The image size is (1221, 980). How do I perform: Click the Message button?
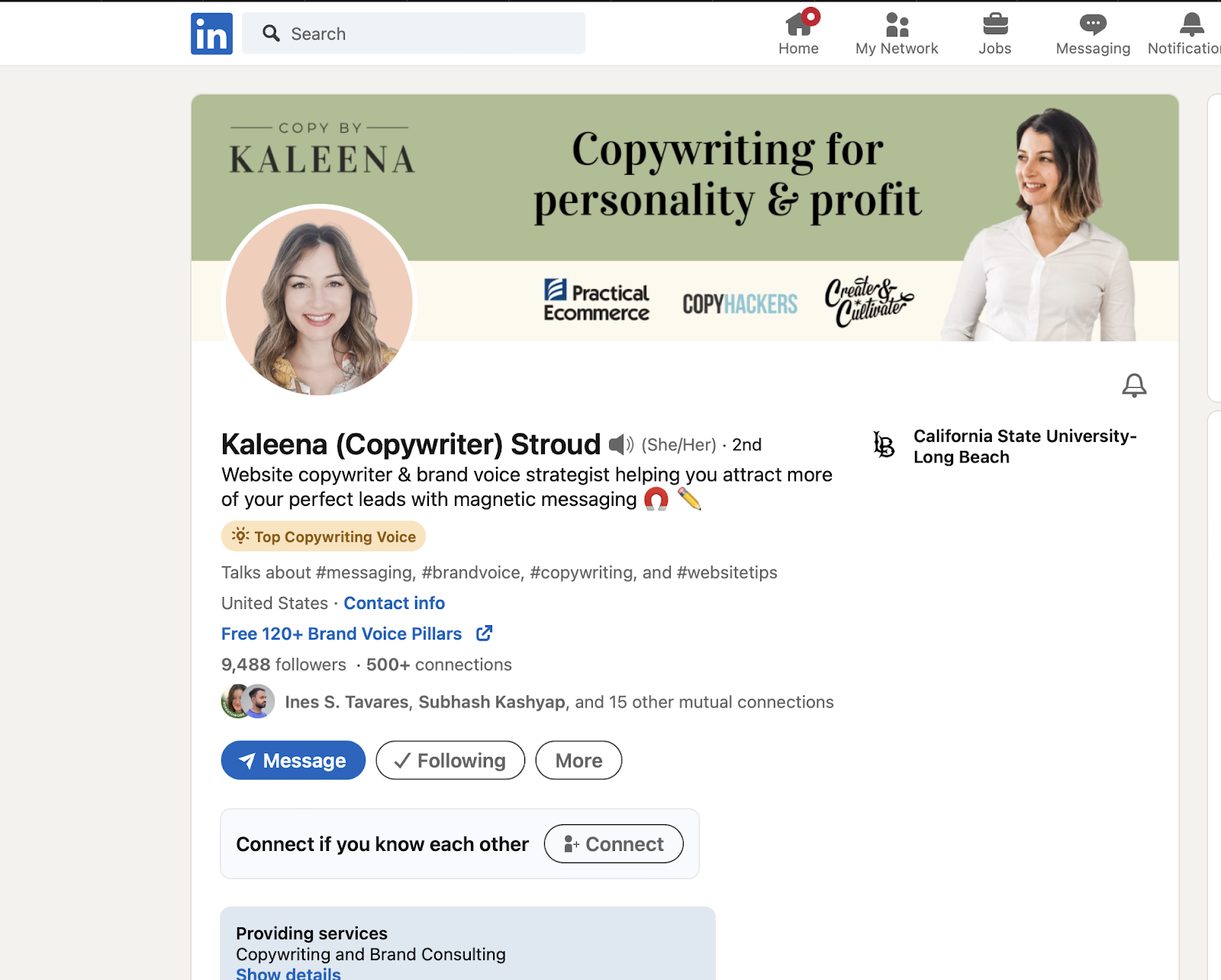[x=293, y=760]
